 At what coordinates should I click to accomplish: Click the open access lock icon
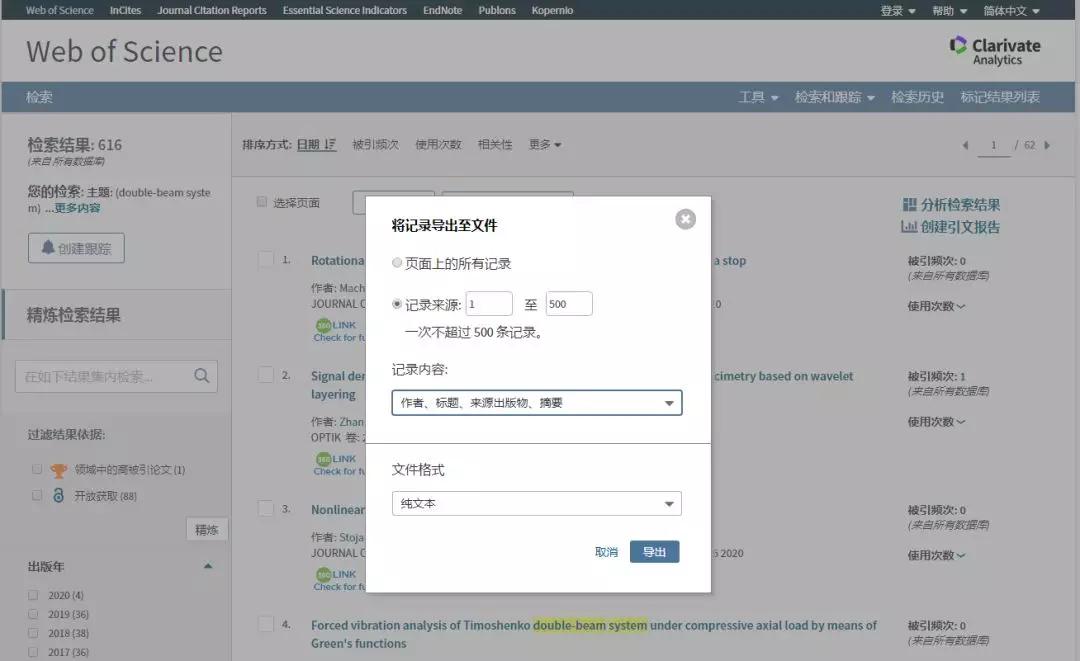[x=59, y=495]
